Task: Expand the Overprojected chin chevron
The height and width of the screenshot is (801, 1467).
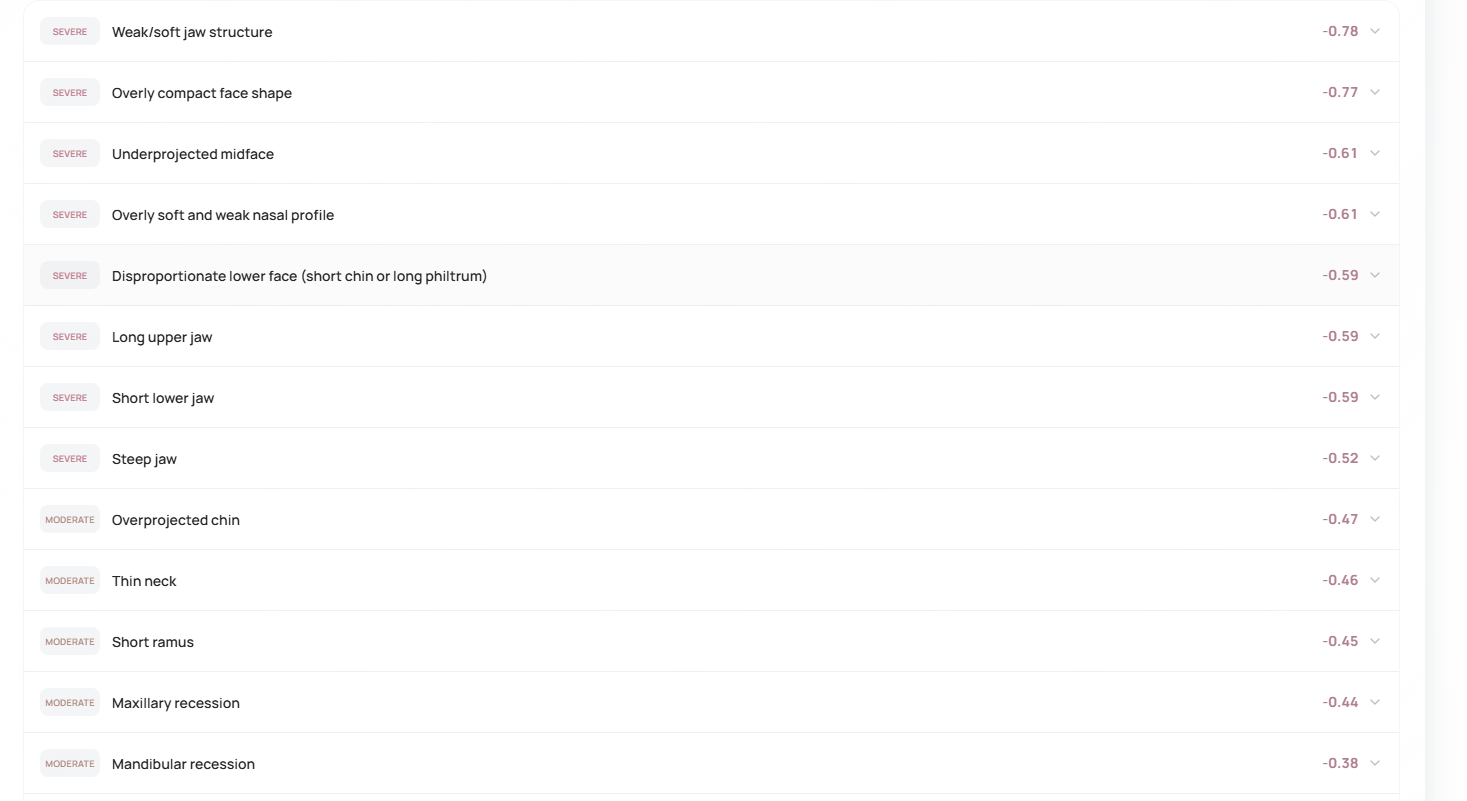Action: click(1375, 519)
